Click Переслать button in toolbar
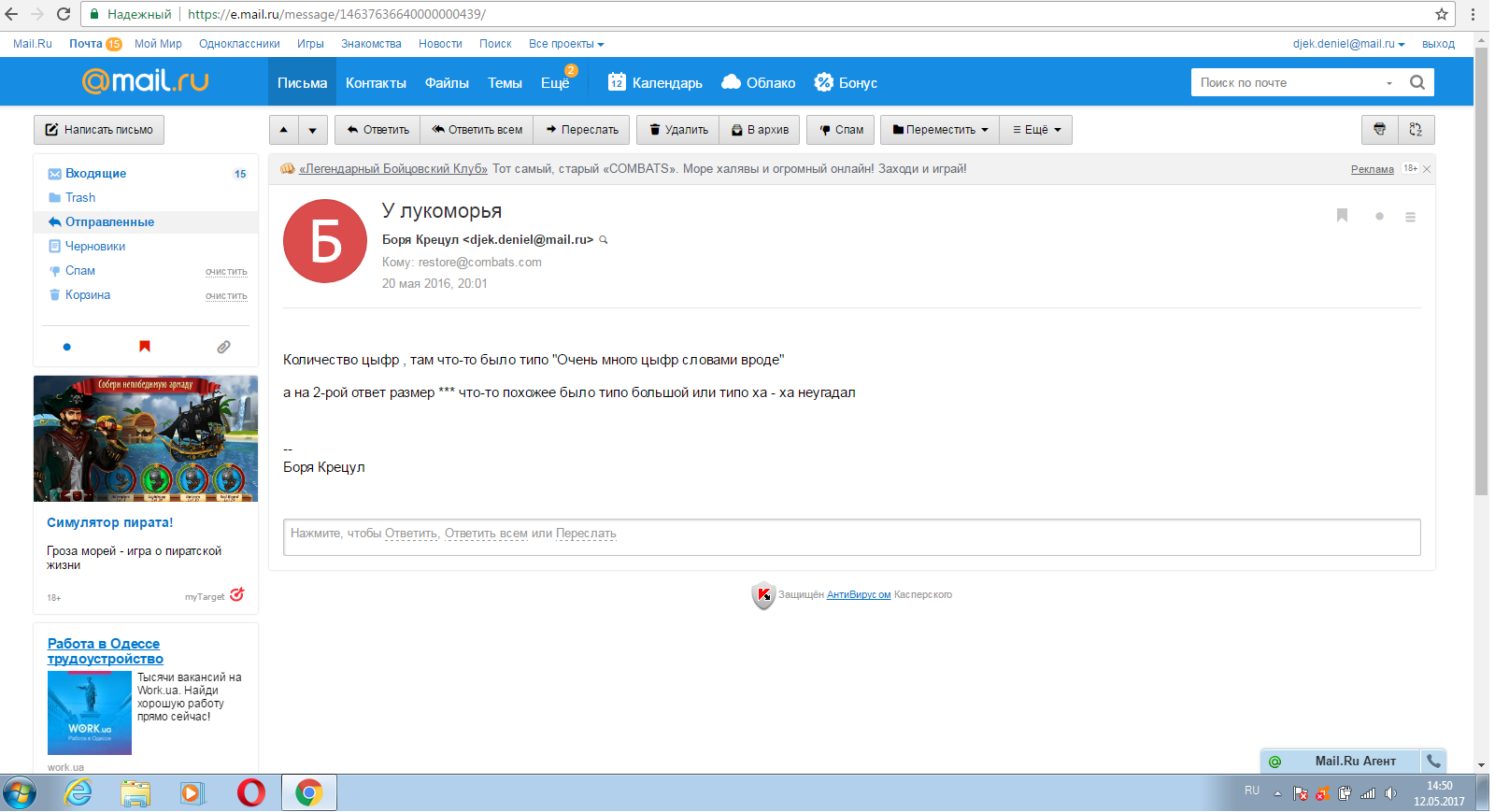1495x812 pixels. (581, 130)
